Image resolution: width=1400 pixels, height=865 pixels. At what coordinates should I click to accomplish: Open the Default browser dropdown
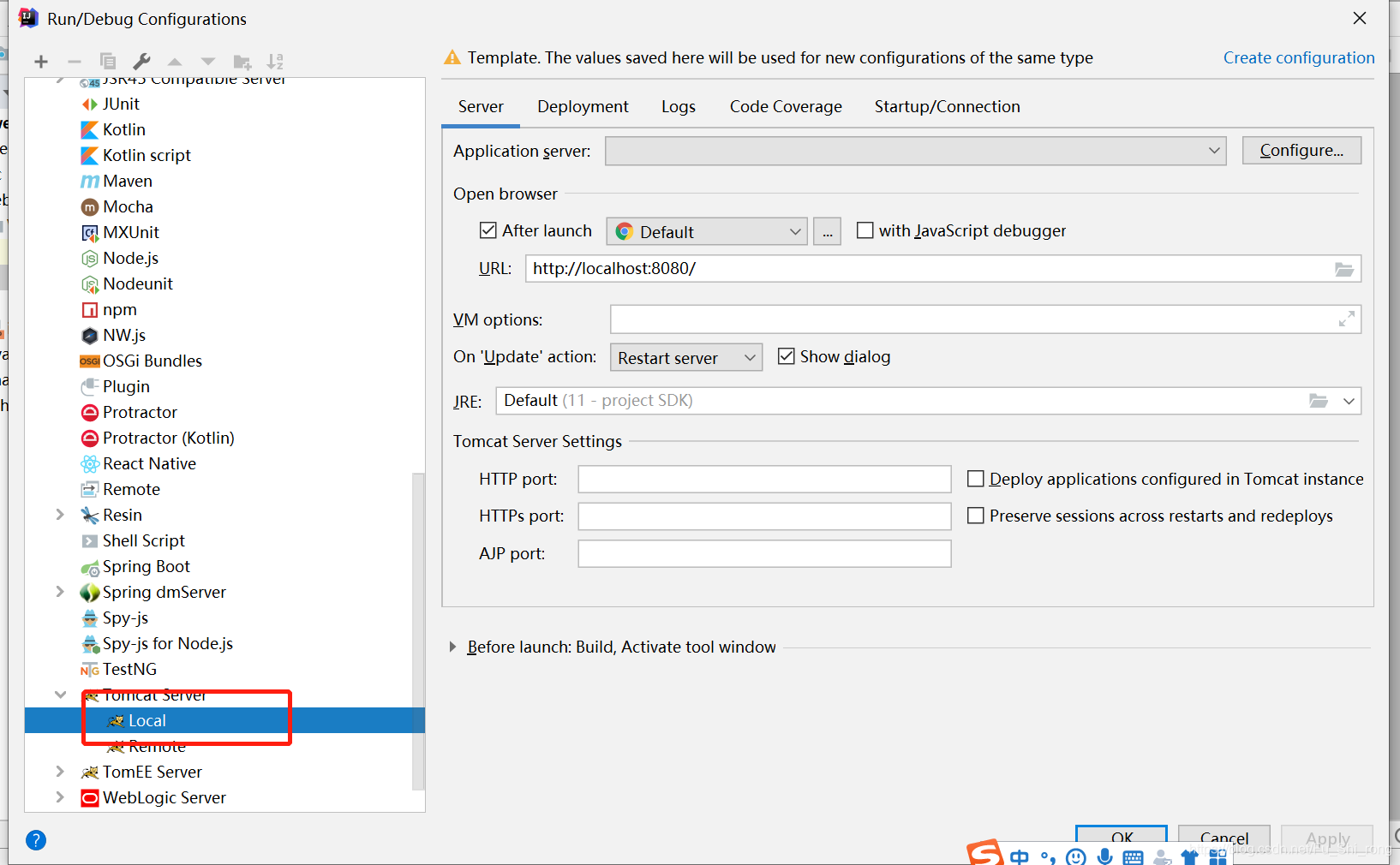pos(707,231)
